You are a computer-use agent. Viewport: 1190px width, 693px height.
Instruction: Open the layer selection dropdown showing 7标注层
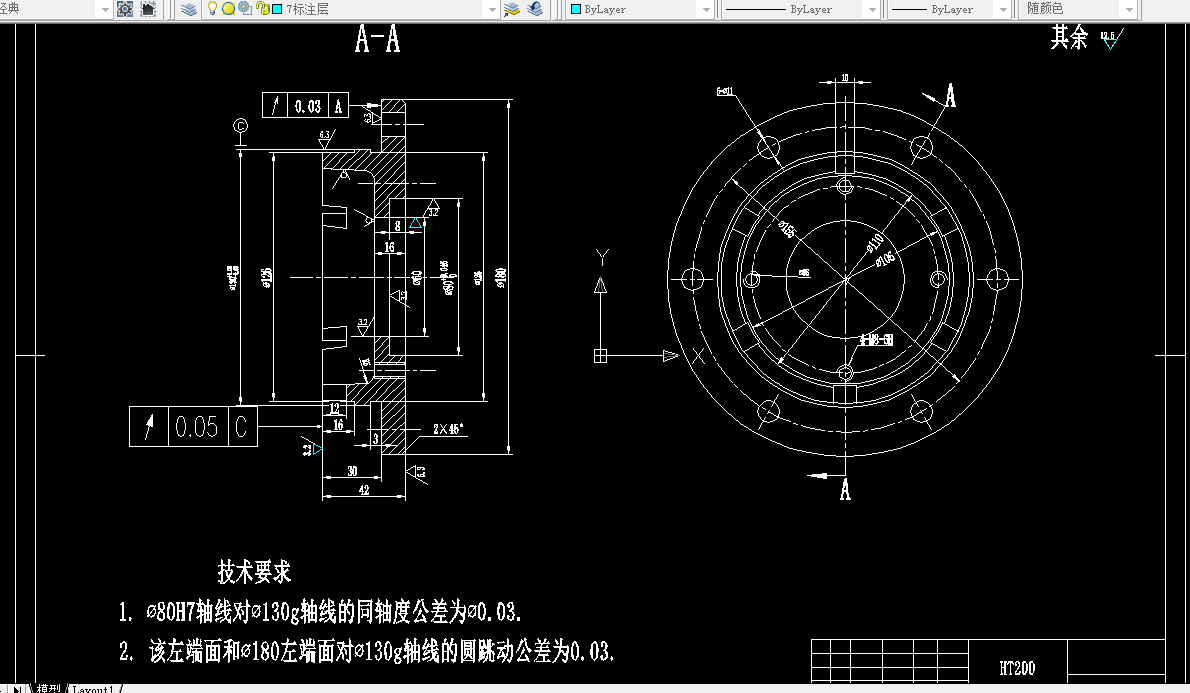(x=492, y=8)
